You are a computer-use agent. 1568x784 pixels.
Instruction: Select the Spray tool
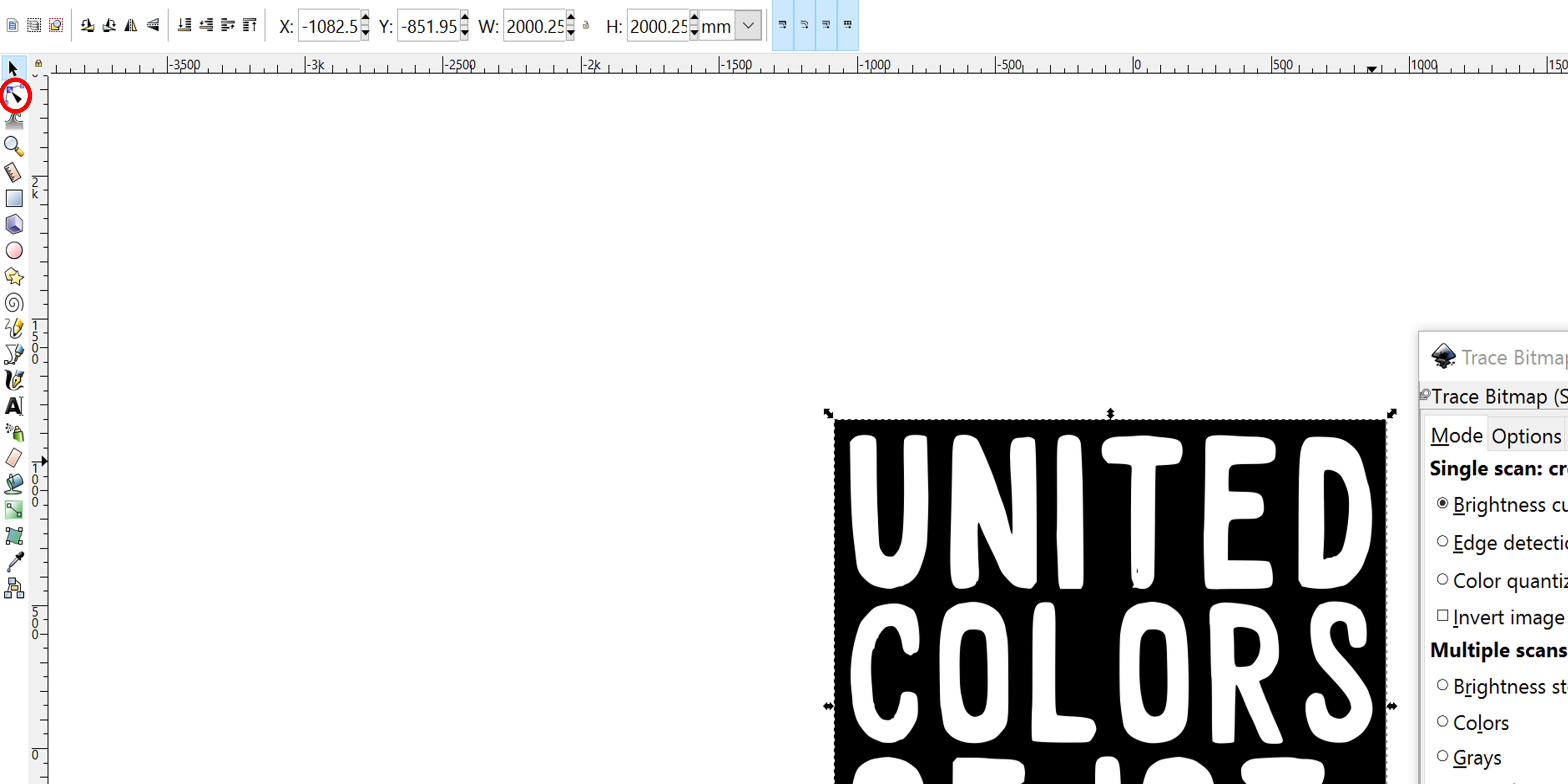[14, 432]
